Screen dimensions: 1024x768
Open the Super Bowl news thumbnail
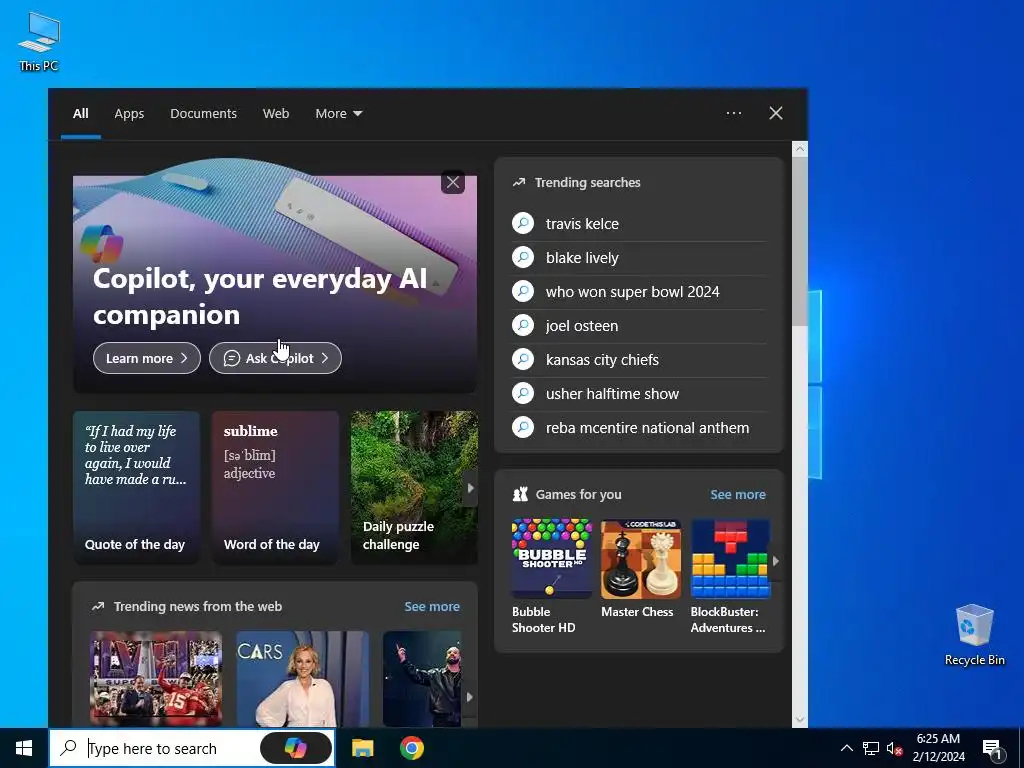coord(156,679)
